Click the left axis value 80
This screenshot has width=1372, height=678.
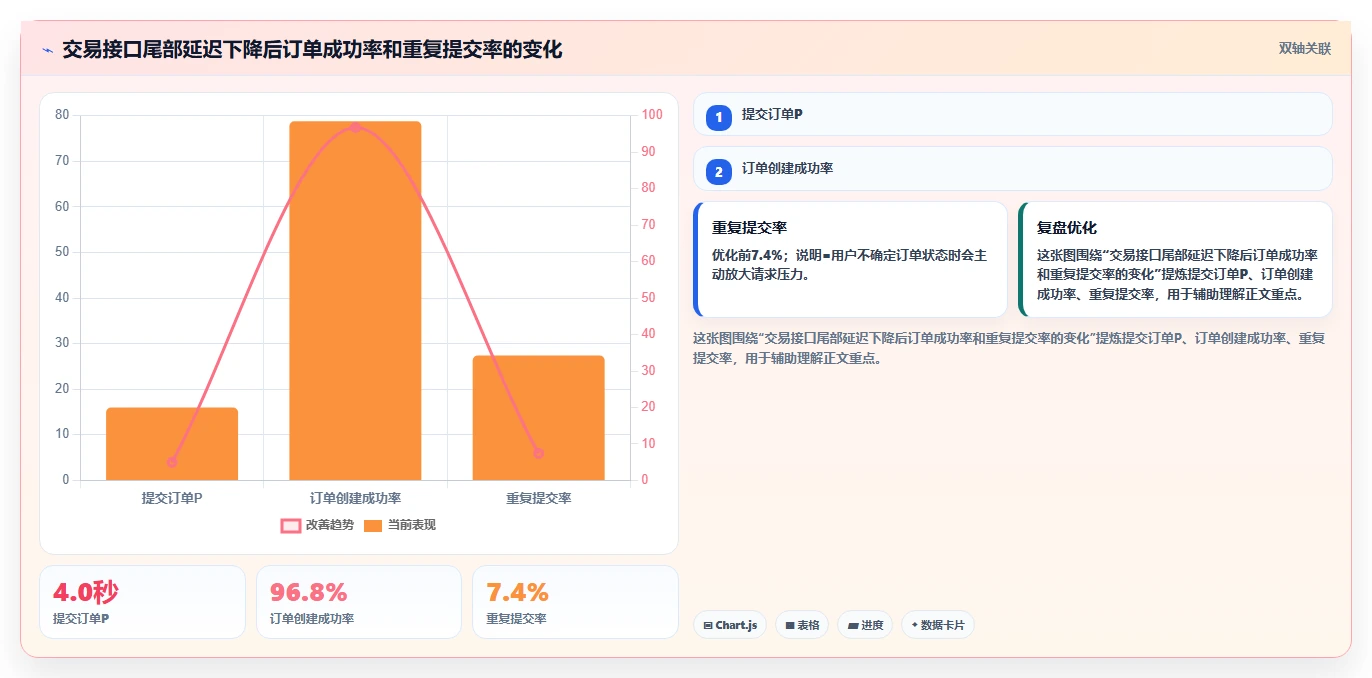62,115
